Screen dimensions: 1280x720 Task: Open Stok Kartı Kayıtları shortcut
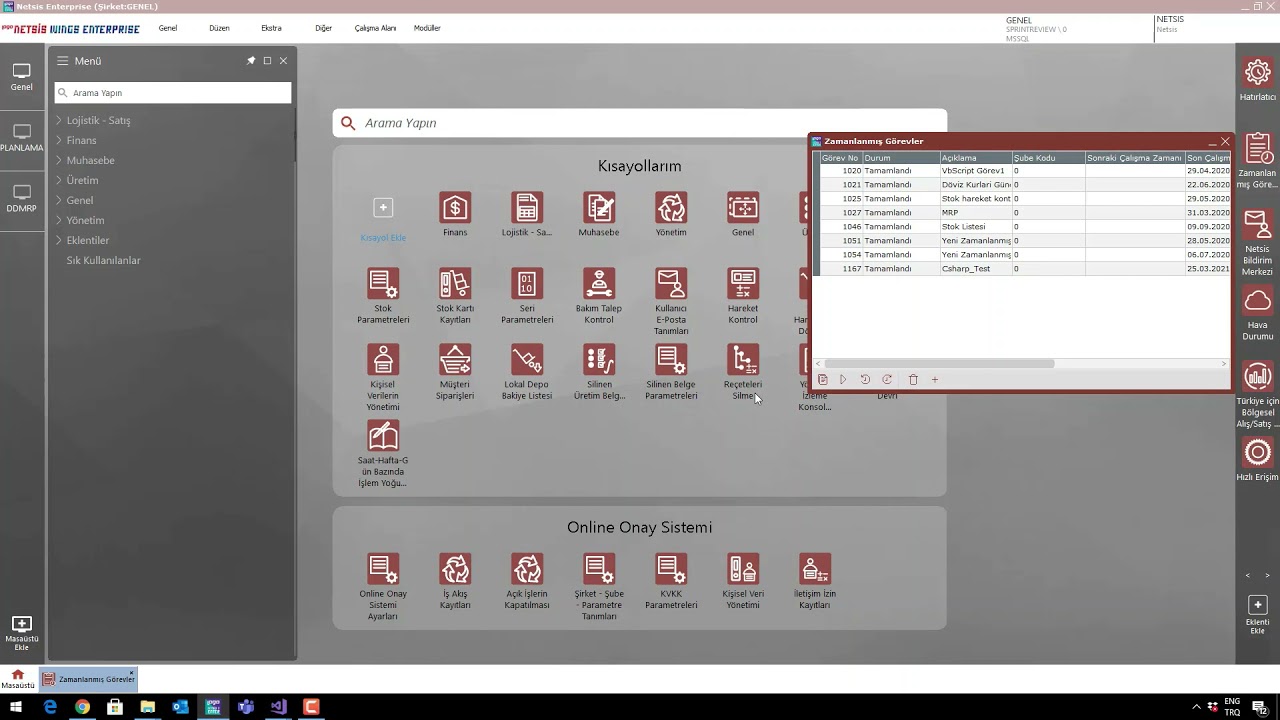455,284
